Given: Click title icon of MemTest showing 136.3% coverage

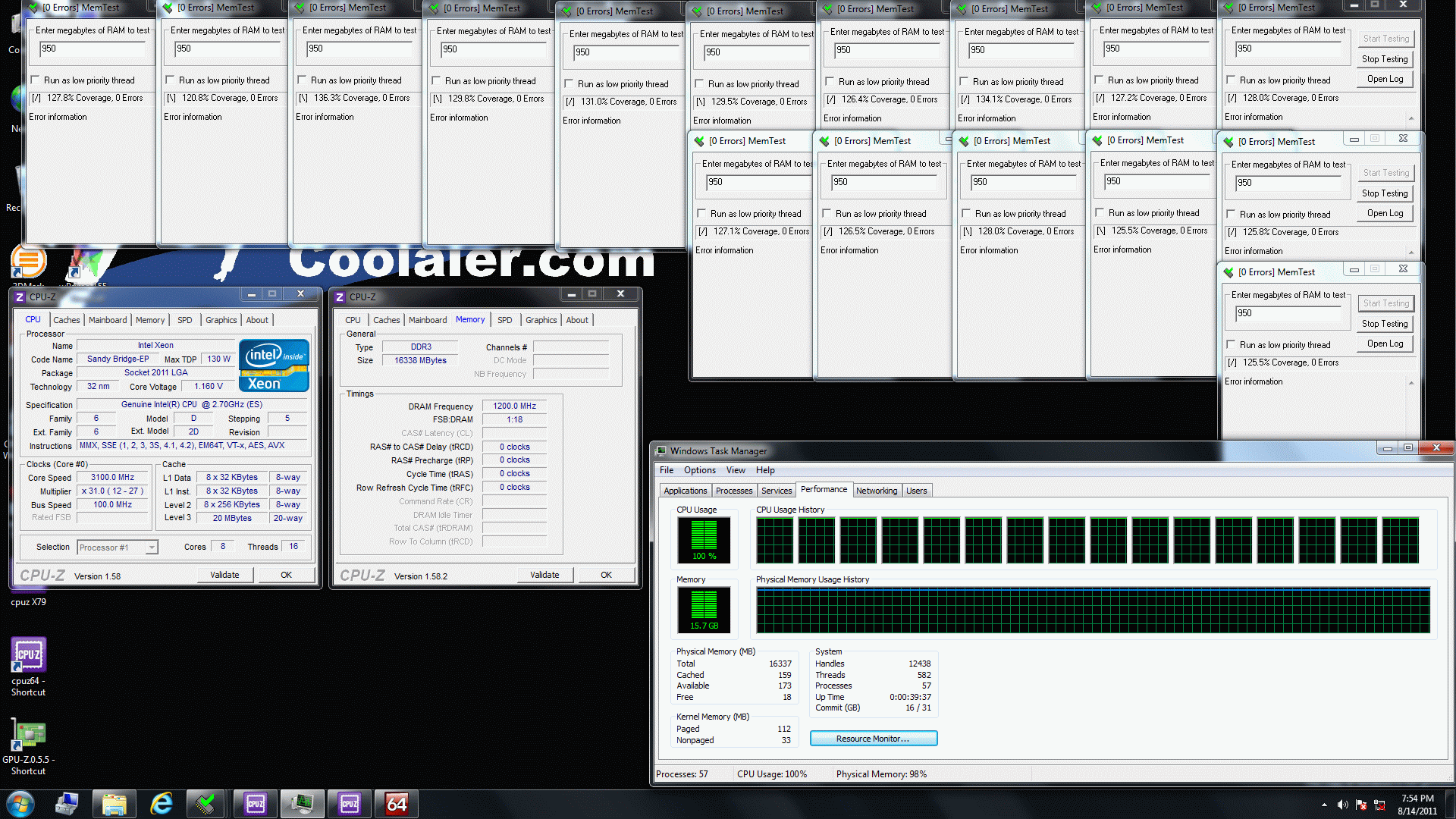Looking at the screenshot, I should [300, 8].
